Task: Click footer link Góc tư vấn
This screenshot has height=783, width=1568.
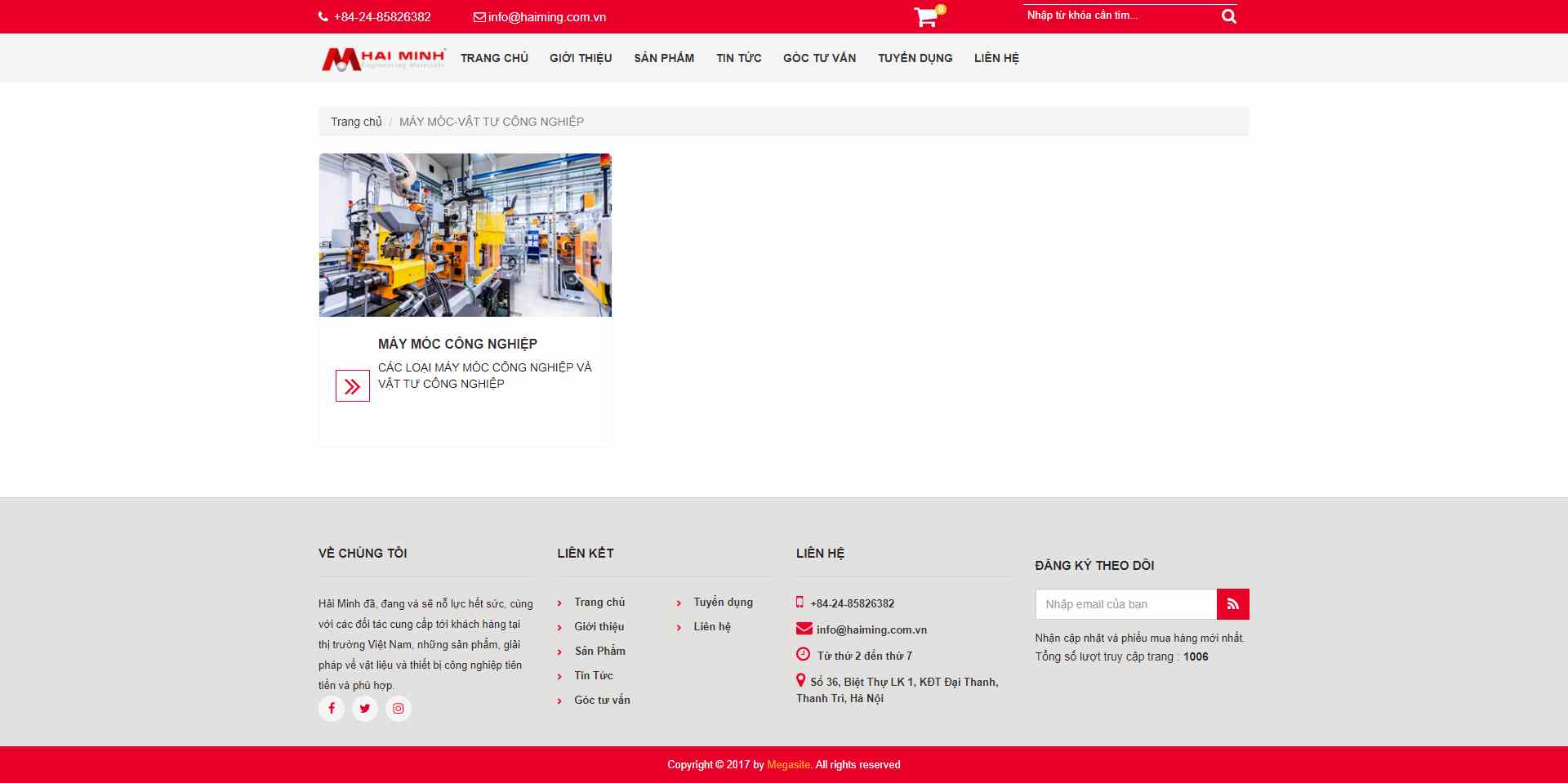Action: coord(602,700)
